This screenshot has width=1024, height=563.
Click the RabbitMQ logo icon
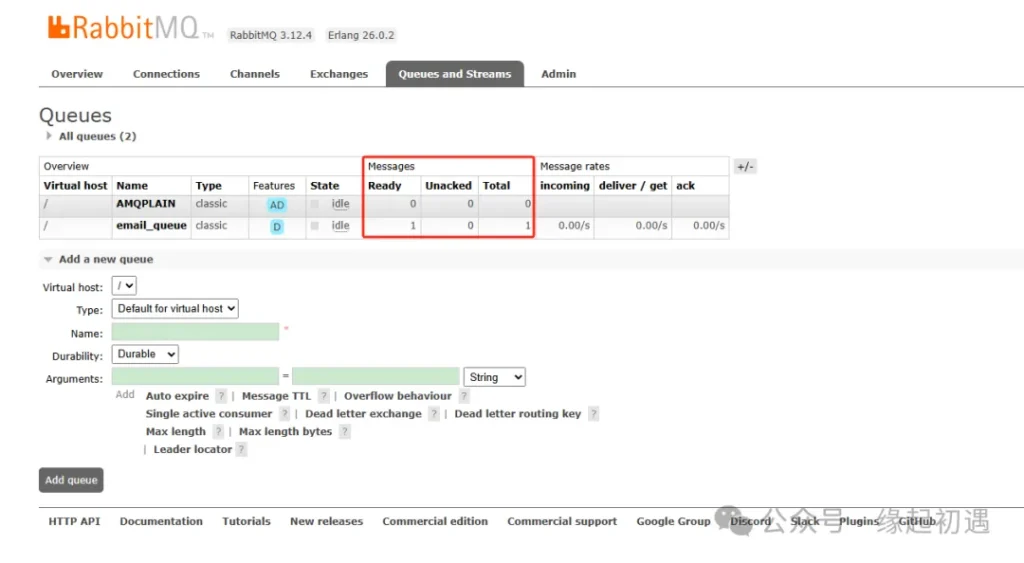58,28
